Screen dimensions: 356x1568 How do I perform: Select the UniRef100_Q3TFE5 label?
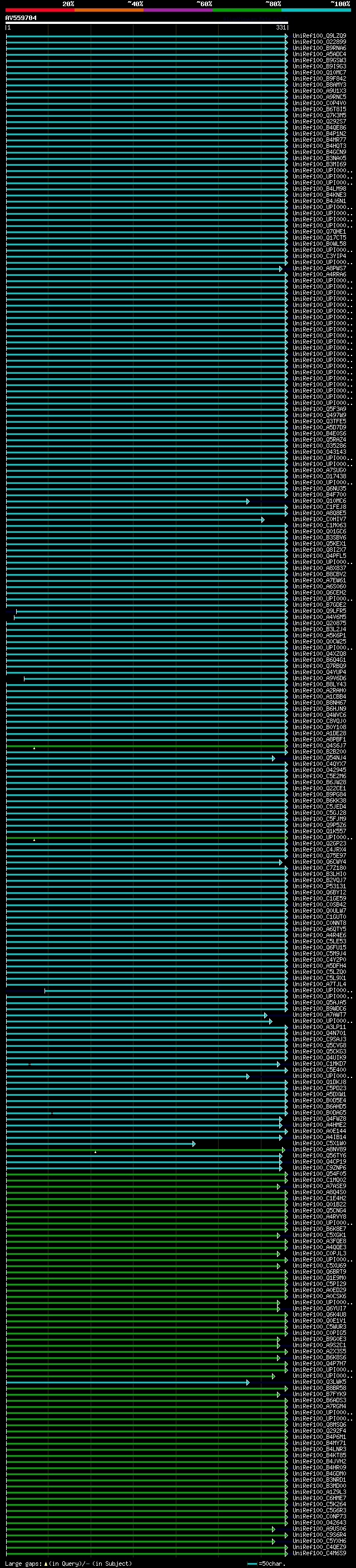click(319, 421)
